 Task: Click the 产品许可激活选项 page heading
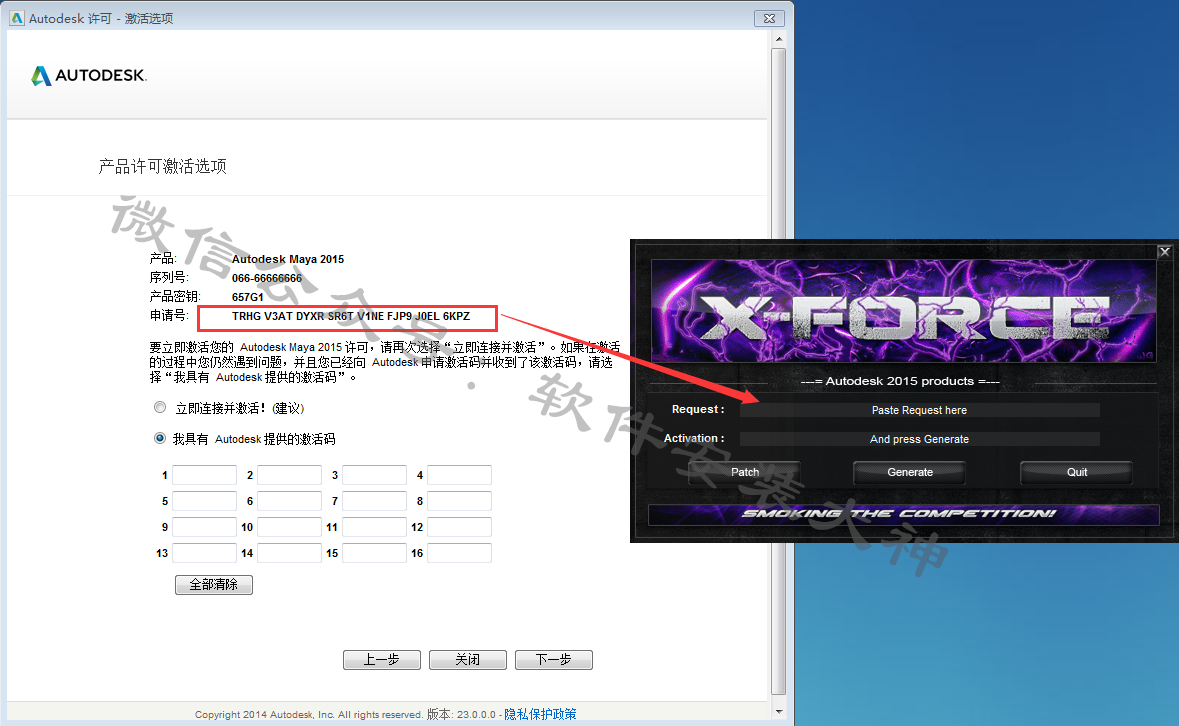point(162,166)
